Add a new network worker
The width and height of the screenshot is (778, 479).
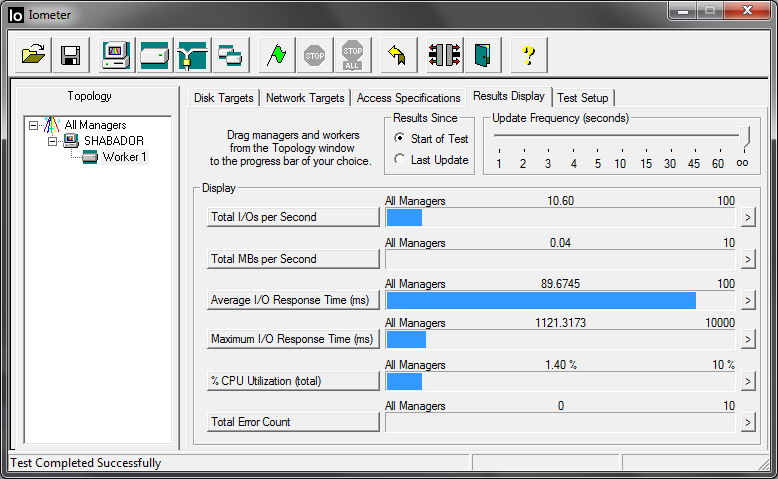pos(193,55)
